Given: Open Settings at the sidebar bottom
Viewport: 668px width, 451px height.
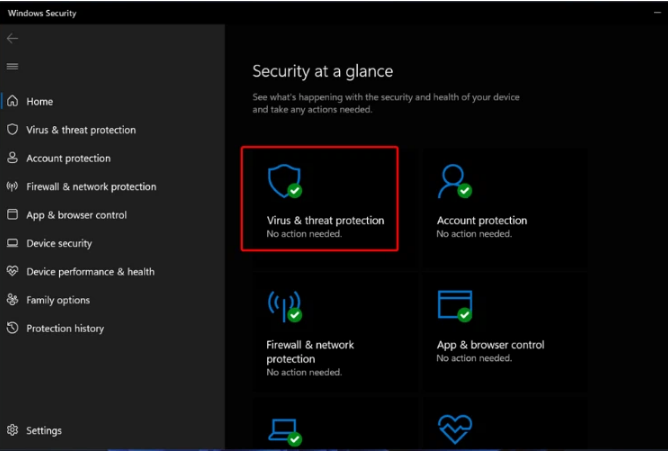Looking at the screenshot, I should [44, 431].
